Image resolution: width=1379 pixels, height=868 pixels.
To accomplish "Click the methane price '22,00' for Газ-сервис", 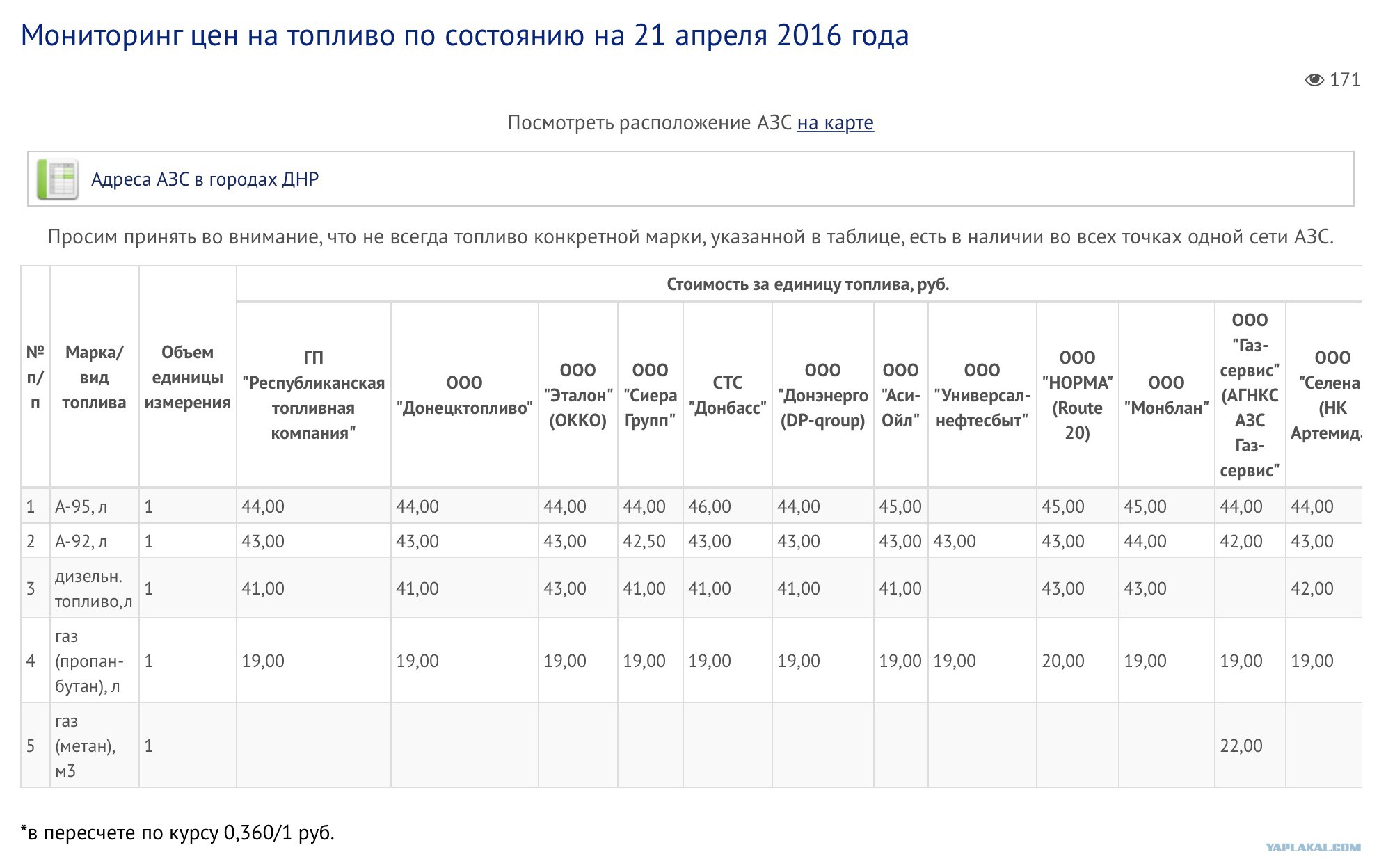I will click(x=1241, y=746).
